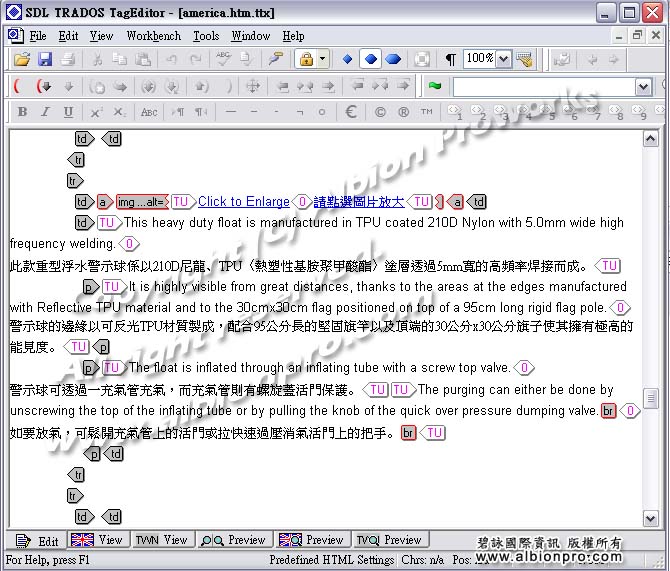Viewport: 670px width, 571px height.
Task: Open the Workbench menu
Action: (154, 36)
